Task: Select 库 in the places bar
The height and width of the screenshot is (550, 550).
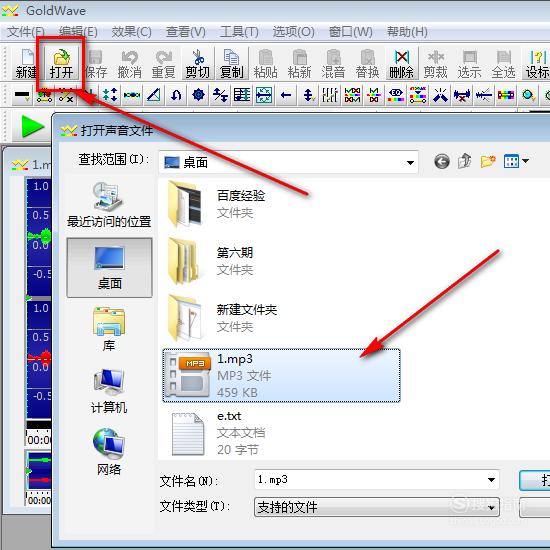Action: pos(109,329)
